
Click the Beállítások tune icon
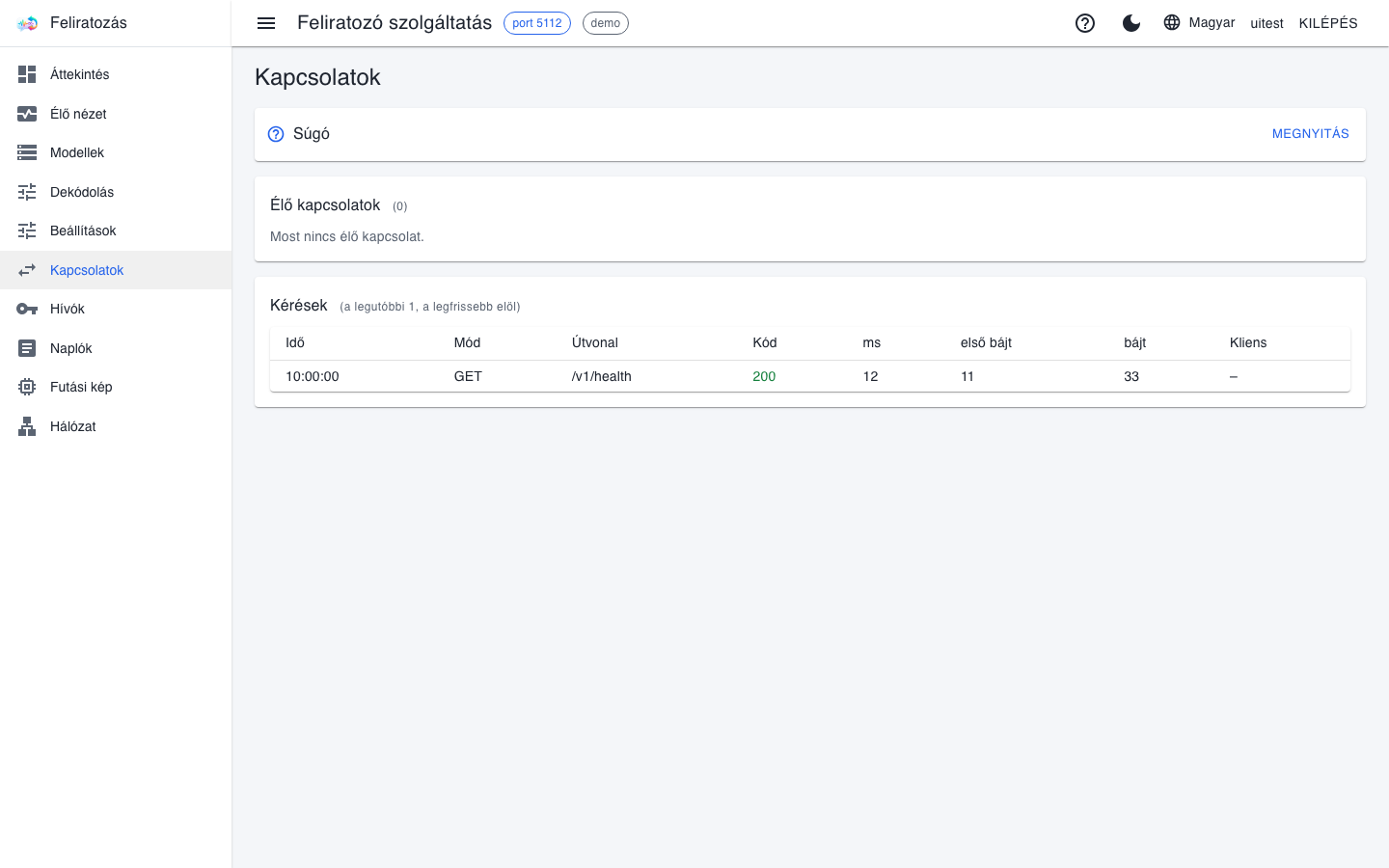click(27, 231)
